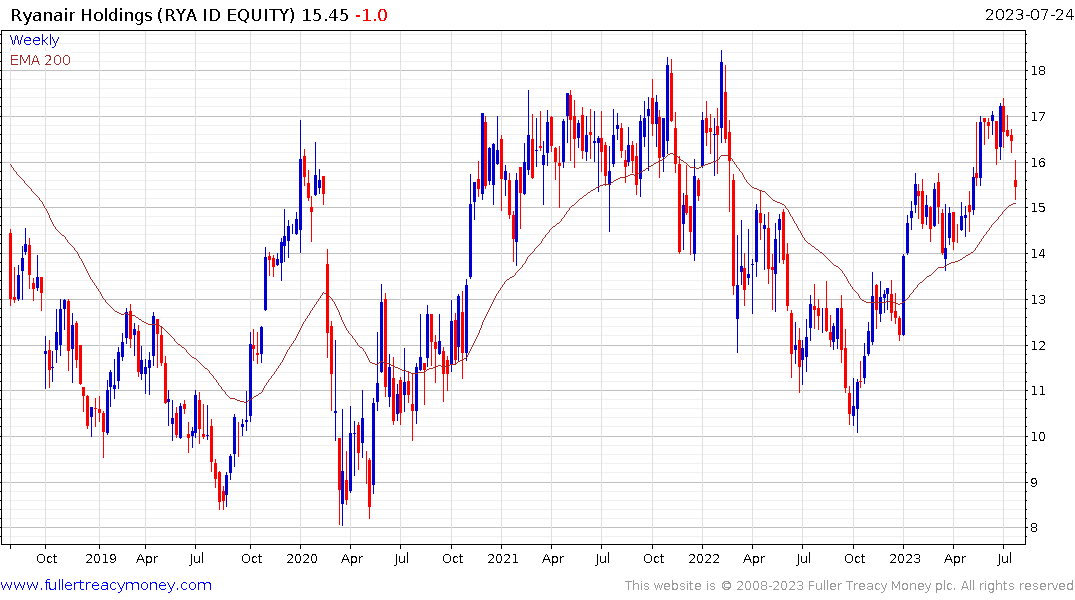Click the EMA 200 legend label
The width and height of the screenshot is (1075, 600).
40,60
